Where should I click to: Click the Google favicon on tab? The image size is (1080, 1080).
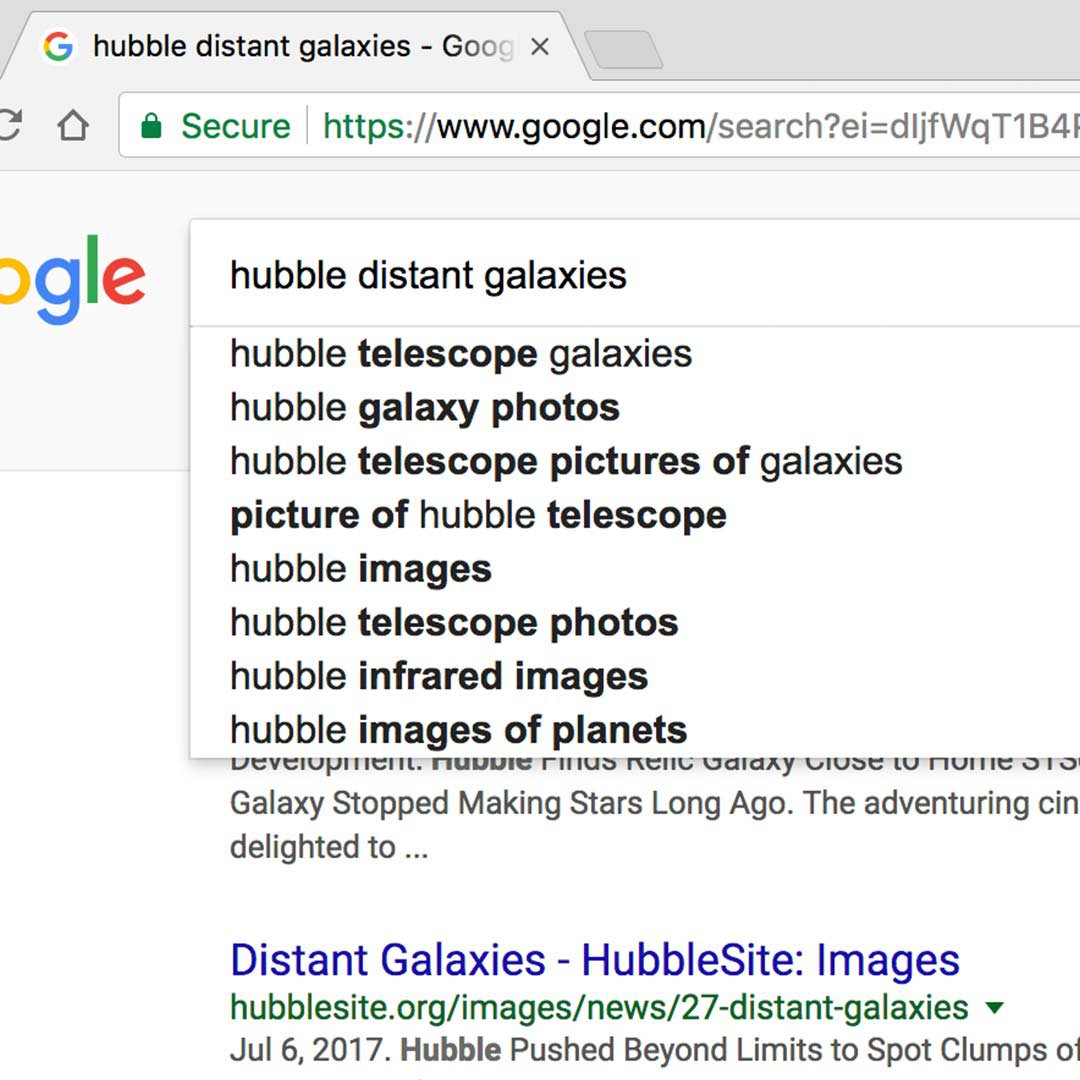pyautogui.click(x=59, y=47)
